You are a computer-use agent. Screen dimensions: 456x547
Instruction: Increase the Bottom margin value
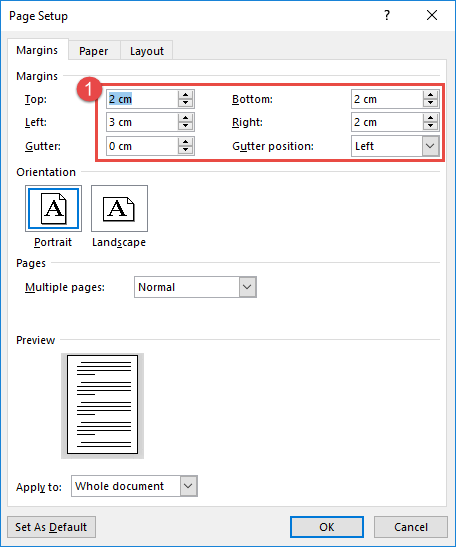431,95
